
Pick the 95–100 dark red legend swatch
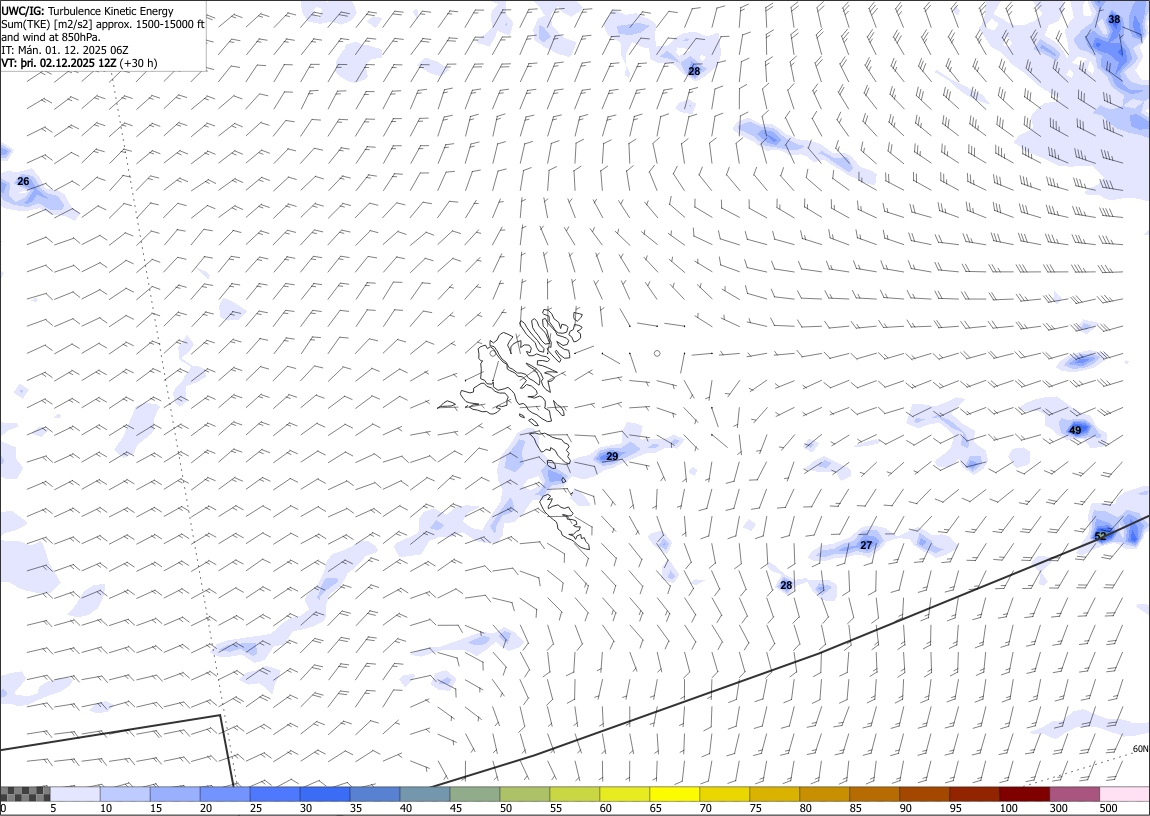point(974,794)
